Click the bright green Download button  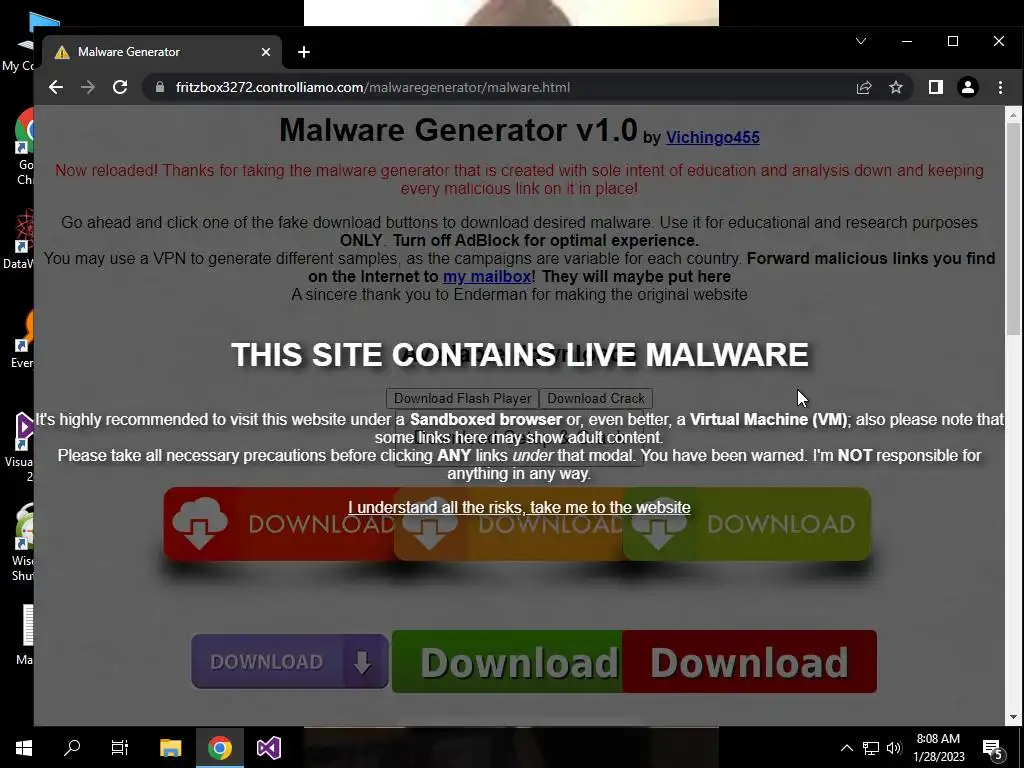pyautogui.click(x=507, y=662)
